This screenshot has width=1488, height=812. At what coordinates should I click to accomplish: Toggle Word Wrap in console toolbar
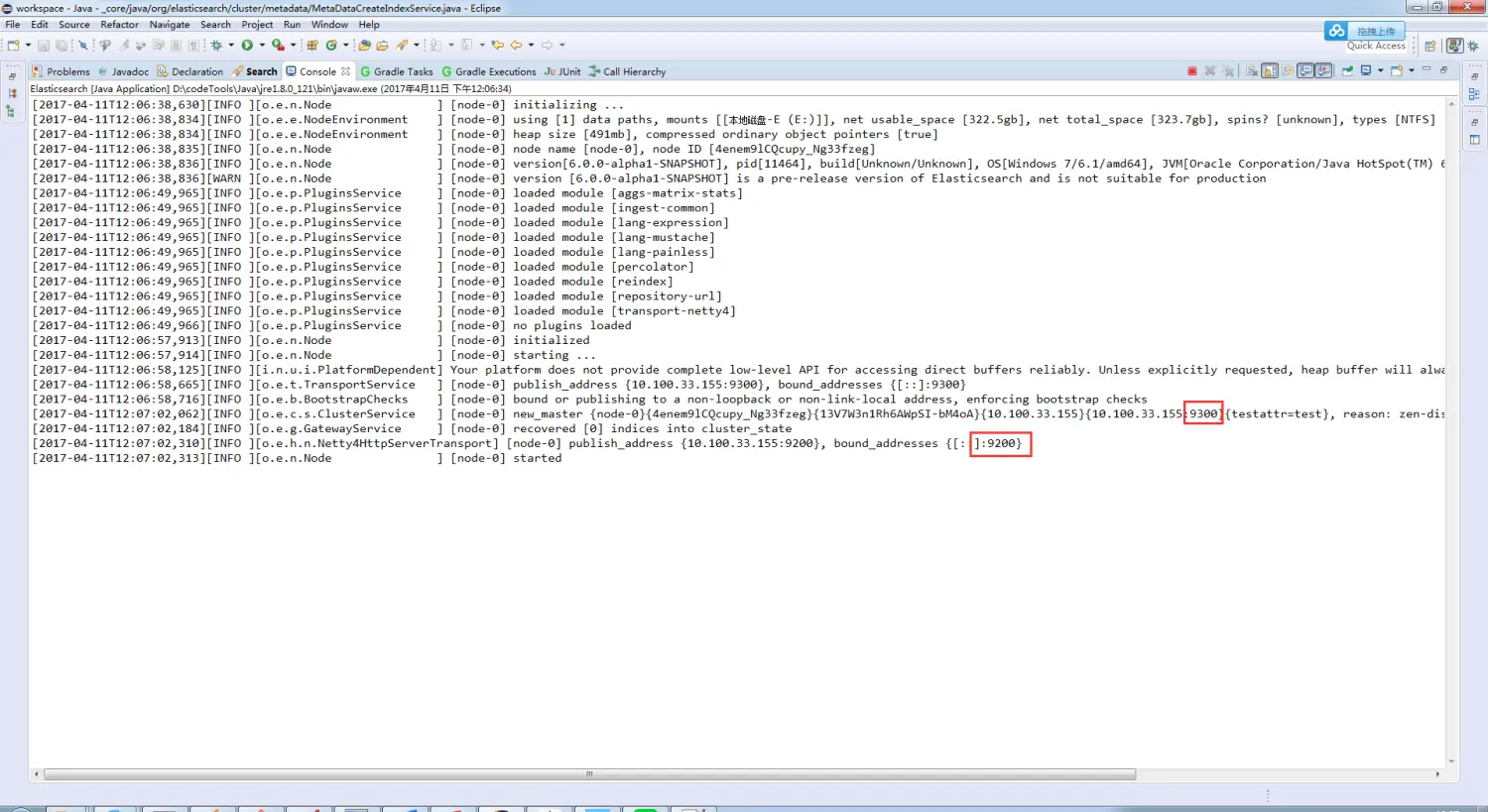(x=1288, y=70)
